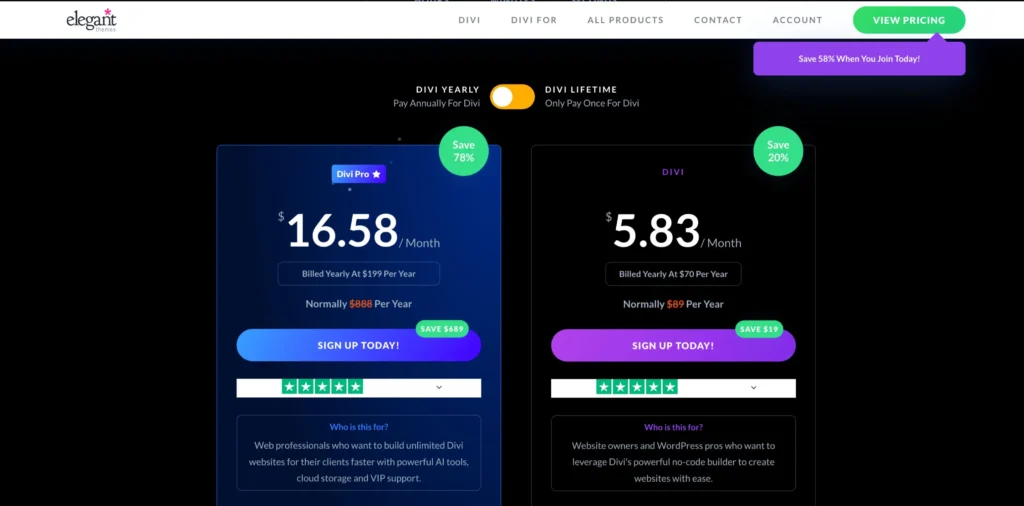The image size is (1024, 506).
Task: Go to the CONTACT page
Action: pyautogui.click(x=718, y=20)
